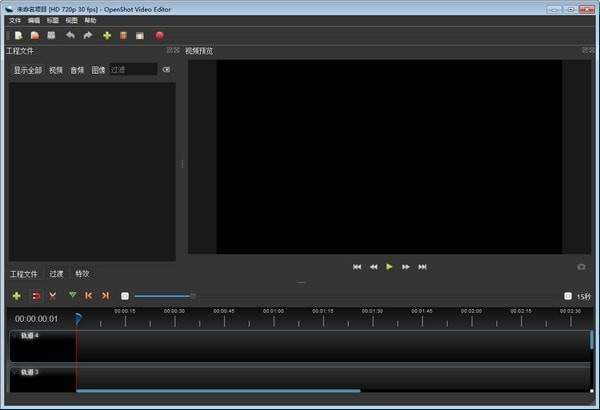Expand the 轨道 4 track menu arrow
The width and height of the screenshot is (600, 410).
tap(14, 335)
